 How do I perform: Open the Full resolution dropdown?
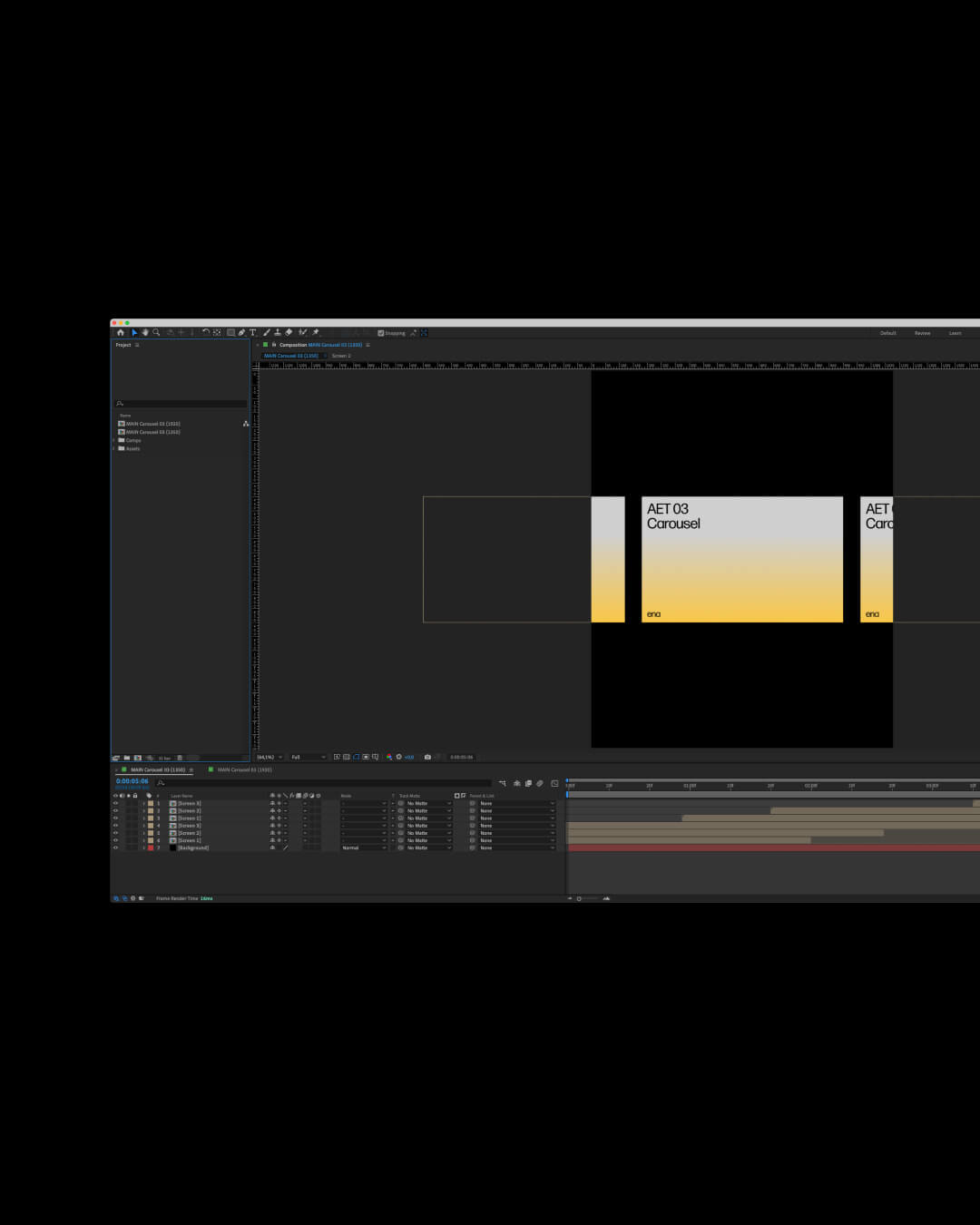pyautogui.click(x=308, y=757)
